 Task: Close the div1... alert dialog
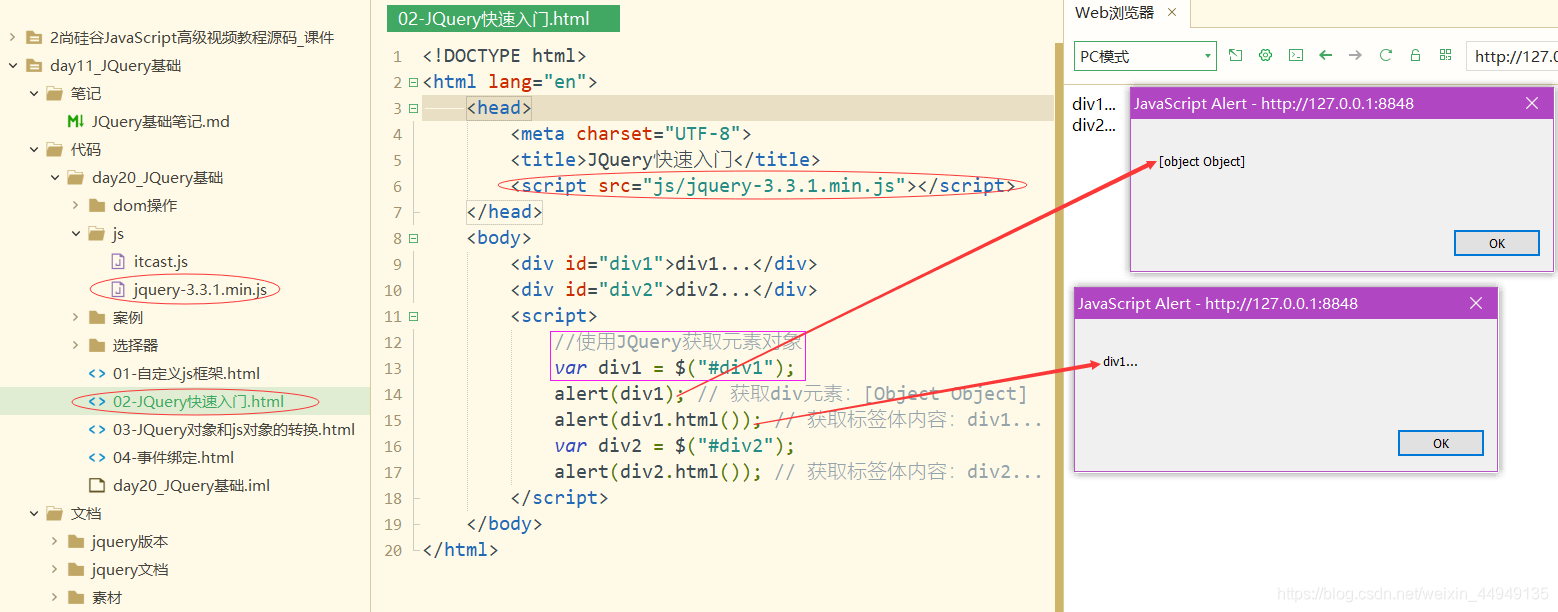tap(1475, 303)
